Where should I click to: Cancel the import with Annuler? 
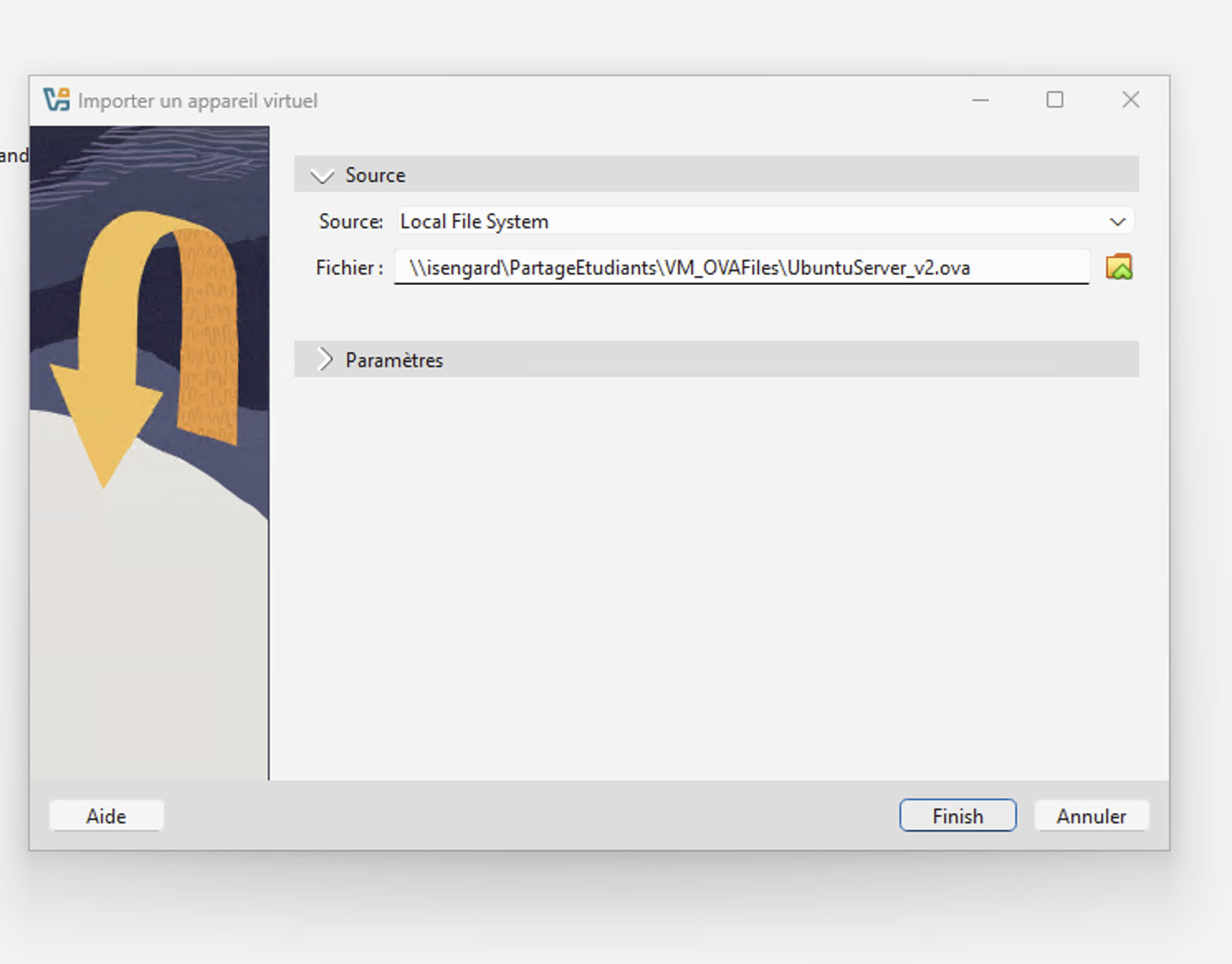tap(1091, 816)
